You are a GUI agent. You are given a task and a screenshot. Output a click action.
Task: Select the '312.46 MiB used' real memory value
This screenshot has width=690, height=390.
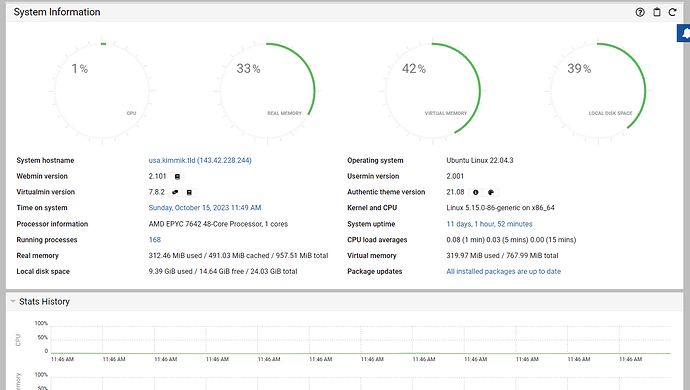pos(175,256)
